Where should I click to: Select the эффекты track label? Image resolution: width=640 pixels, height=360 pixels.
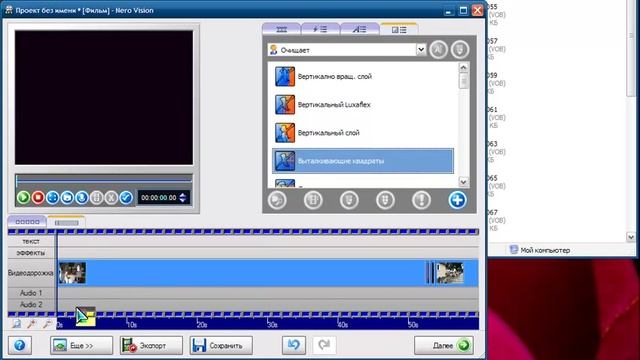coord(31,253)
